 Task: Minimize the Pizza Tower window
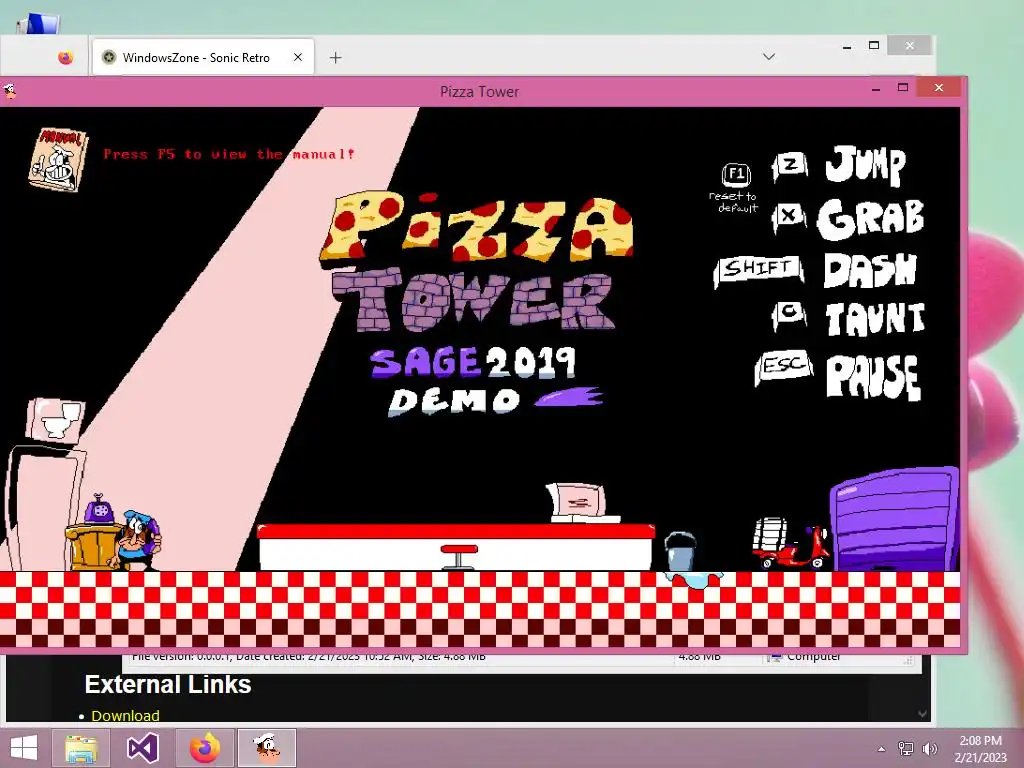pos(876,89)
